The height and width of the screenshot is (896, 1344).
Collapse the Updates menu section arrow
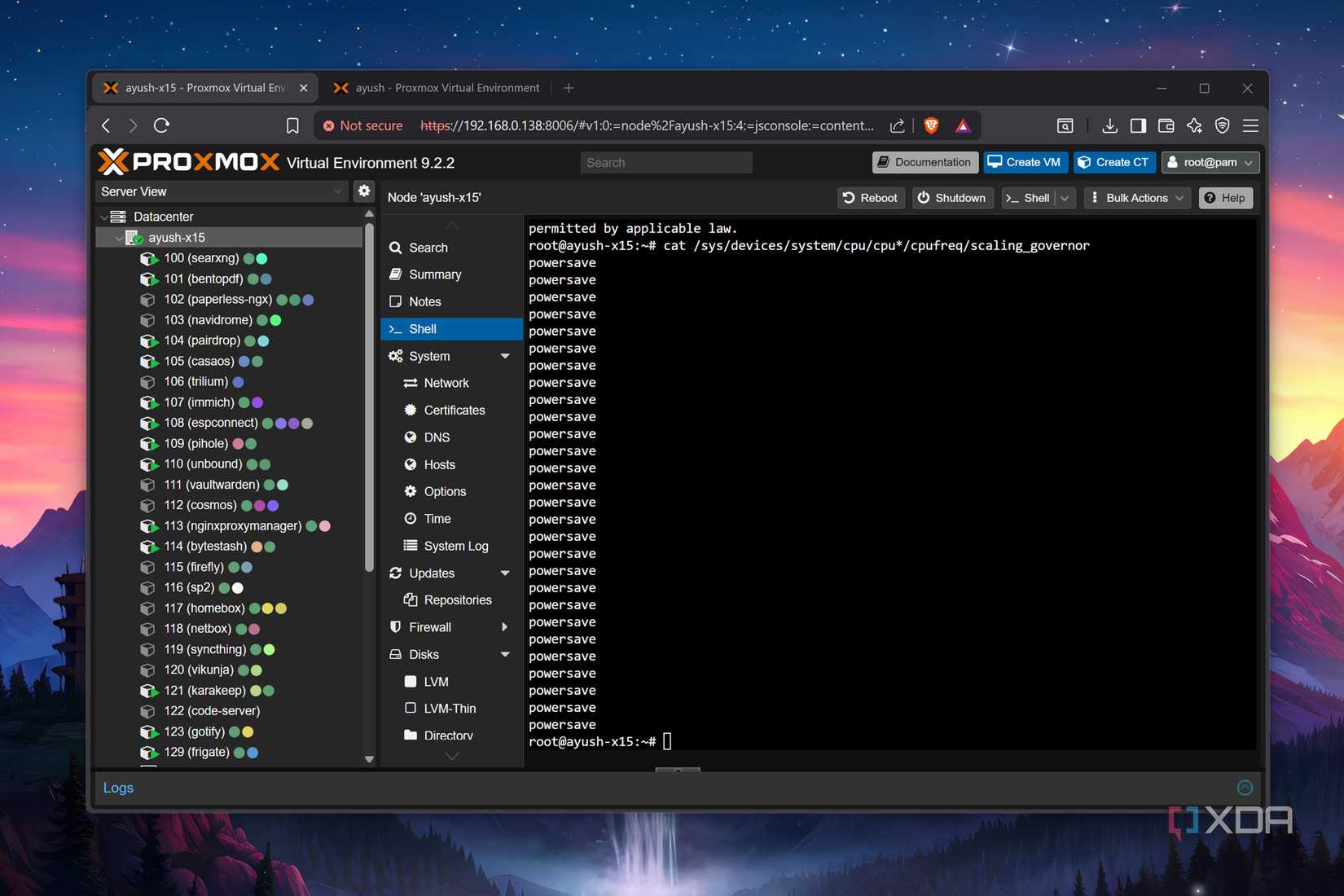[x=505, y=573]
